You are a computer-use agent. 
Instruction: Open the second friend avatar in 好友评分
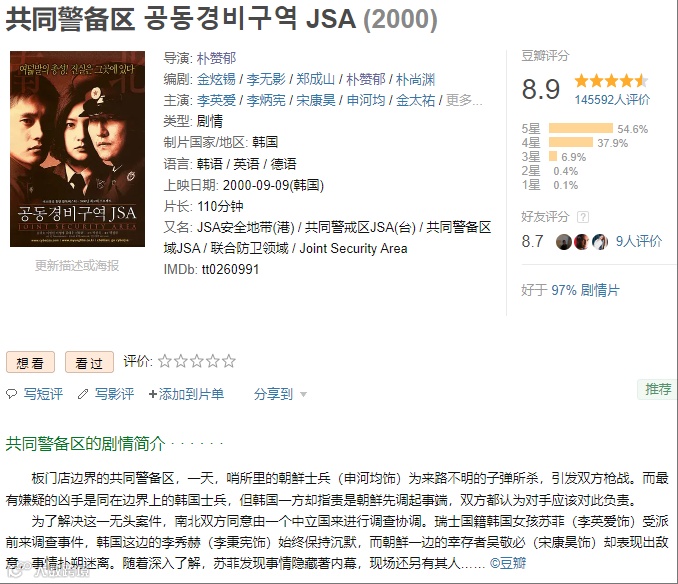click(582, 242)
